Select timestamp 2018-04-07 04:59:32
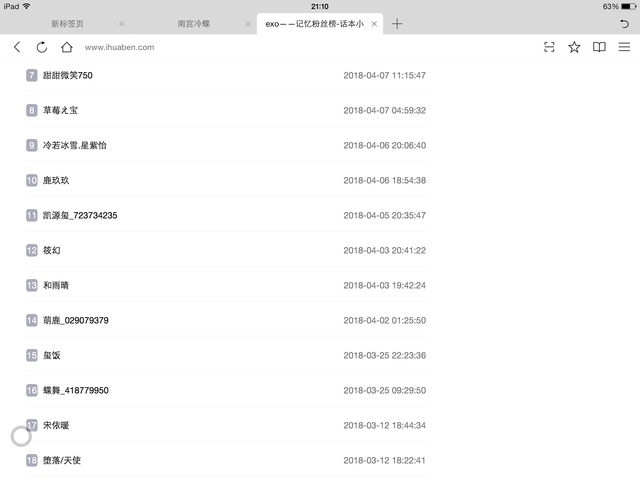This screenshot has height=480, width=640. [x=384, y=111]
